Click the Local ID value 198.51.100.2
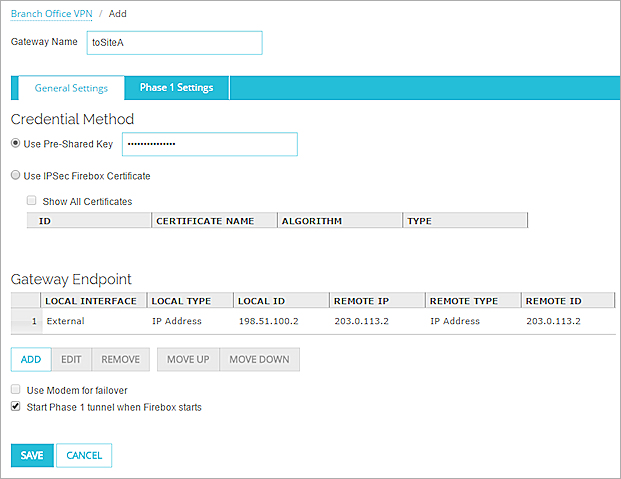 point(269,321)
